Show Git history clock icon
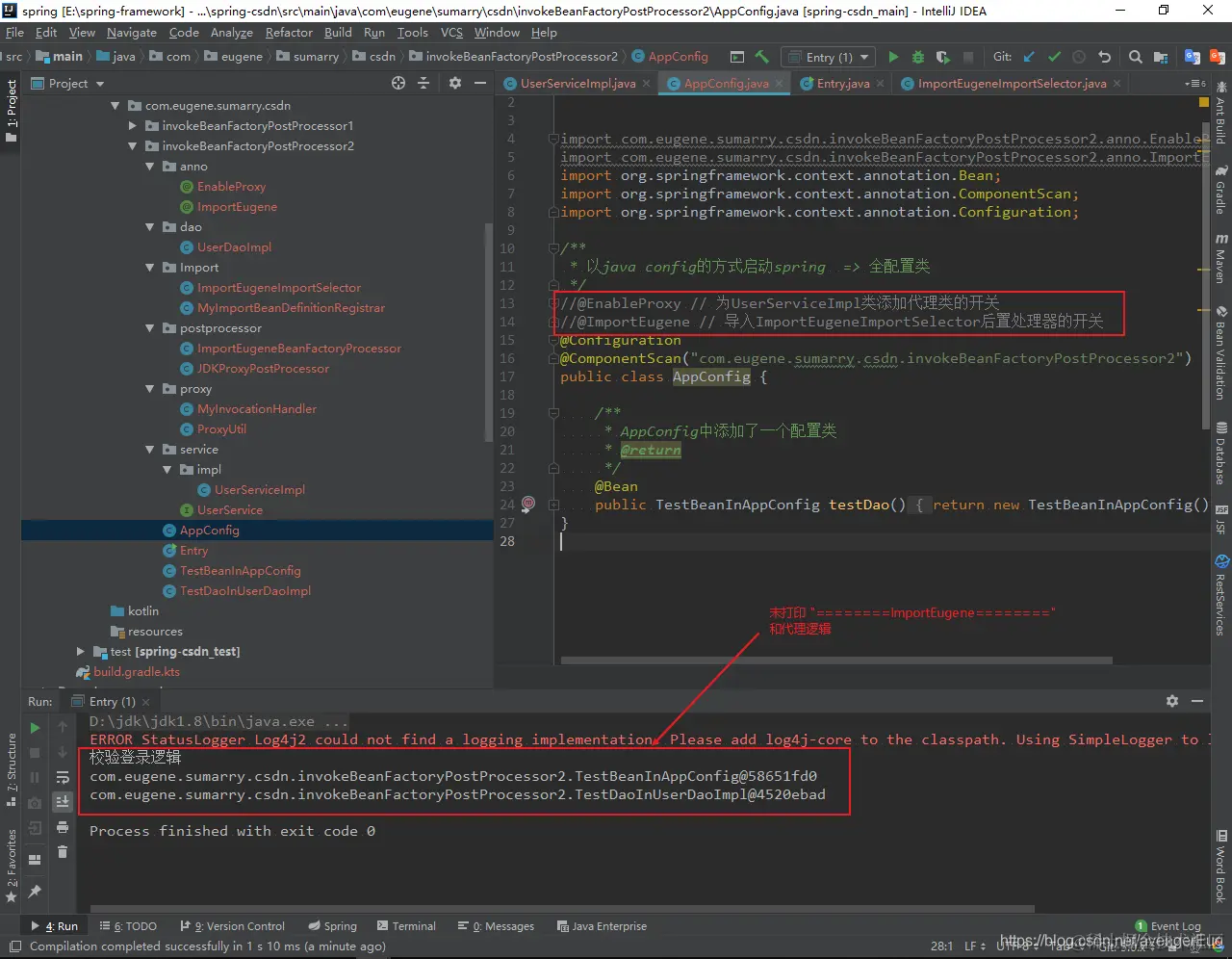 1079,57
